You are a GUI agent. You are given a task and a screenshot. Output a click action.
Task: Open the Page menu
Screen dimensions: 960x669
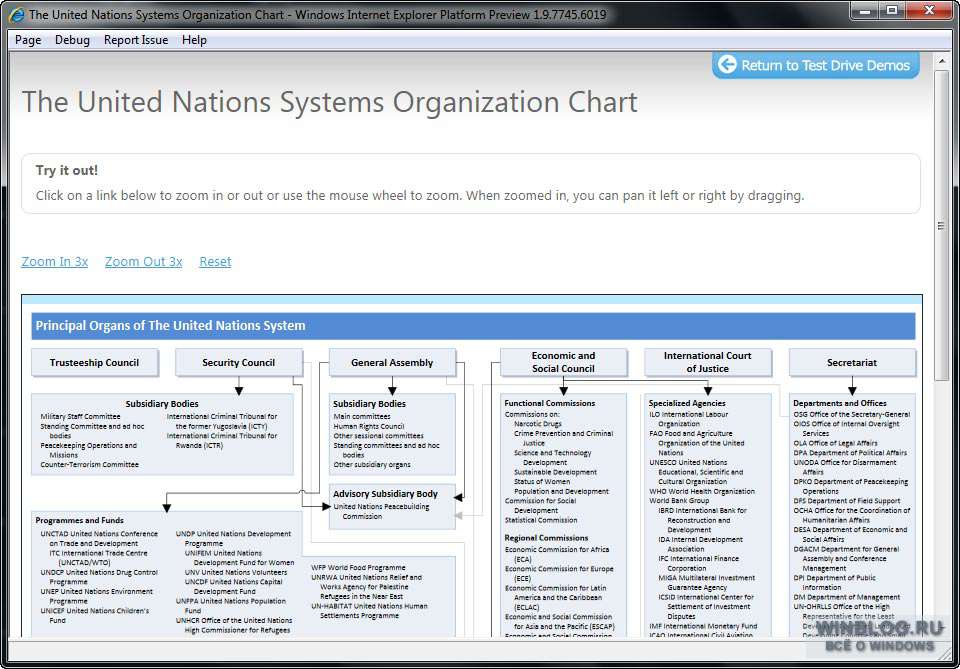[28, 40]
